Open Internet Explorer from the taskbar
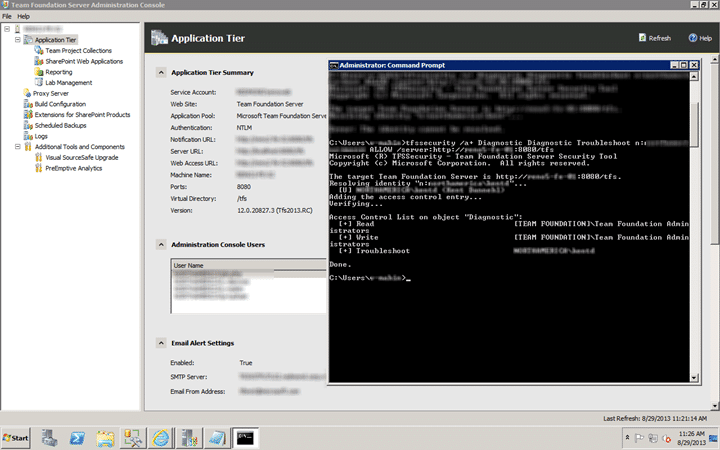The image size is (720, 450). (161, 438)
